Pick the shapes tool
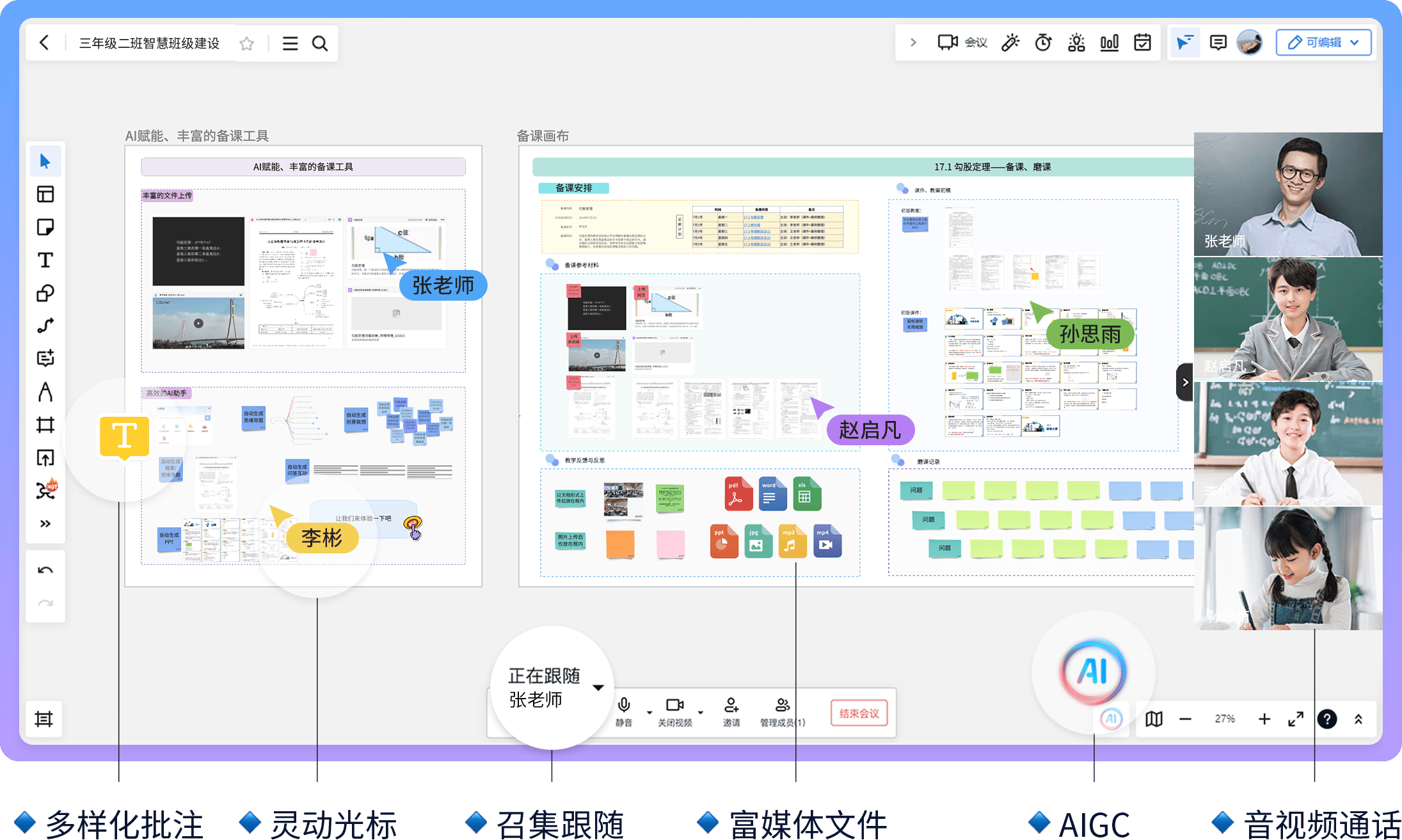 (x=45, y=293)
